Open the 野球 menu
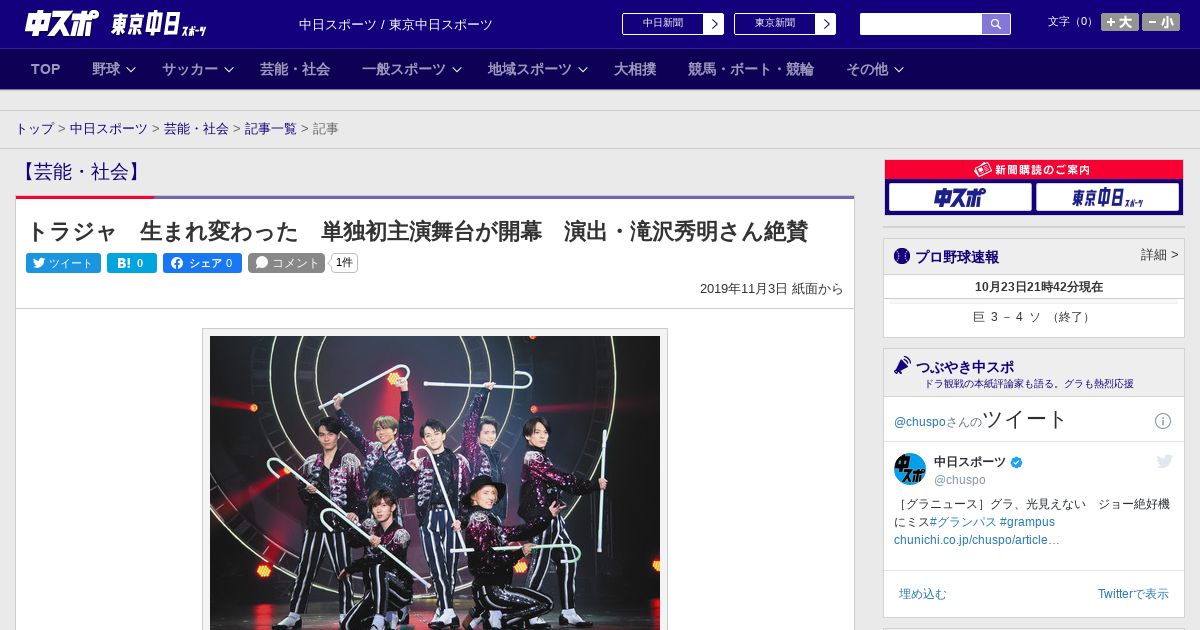The image size is (1200, 630). pos(106,69)
